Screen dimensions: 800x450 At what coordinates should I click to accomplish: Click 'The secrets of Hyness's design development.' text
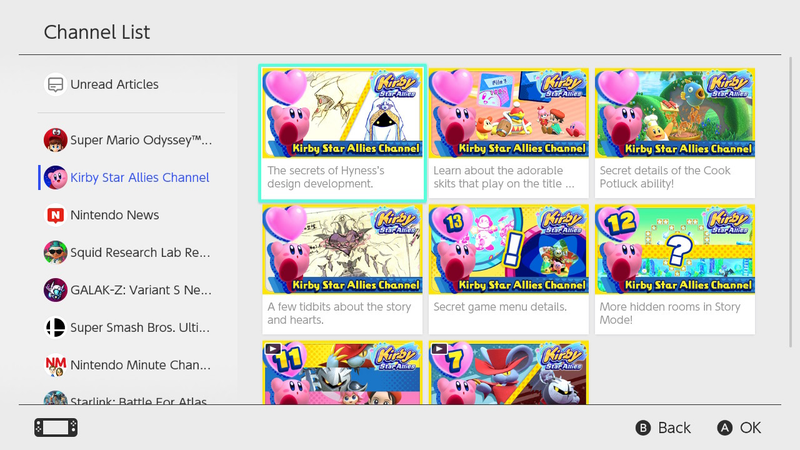coord(326,177)
